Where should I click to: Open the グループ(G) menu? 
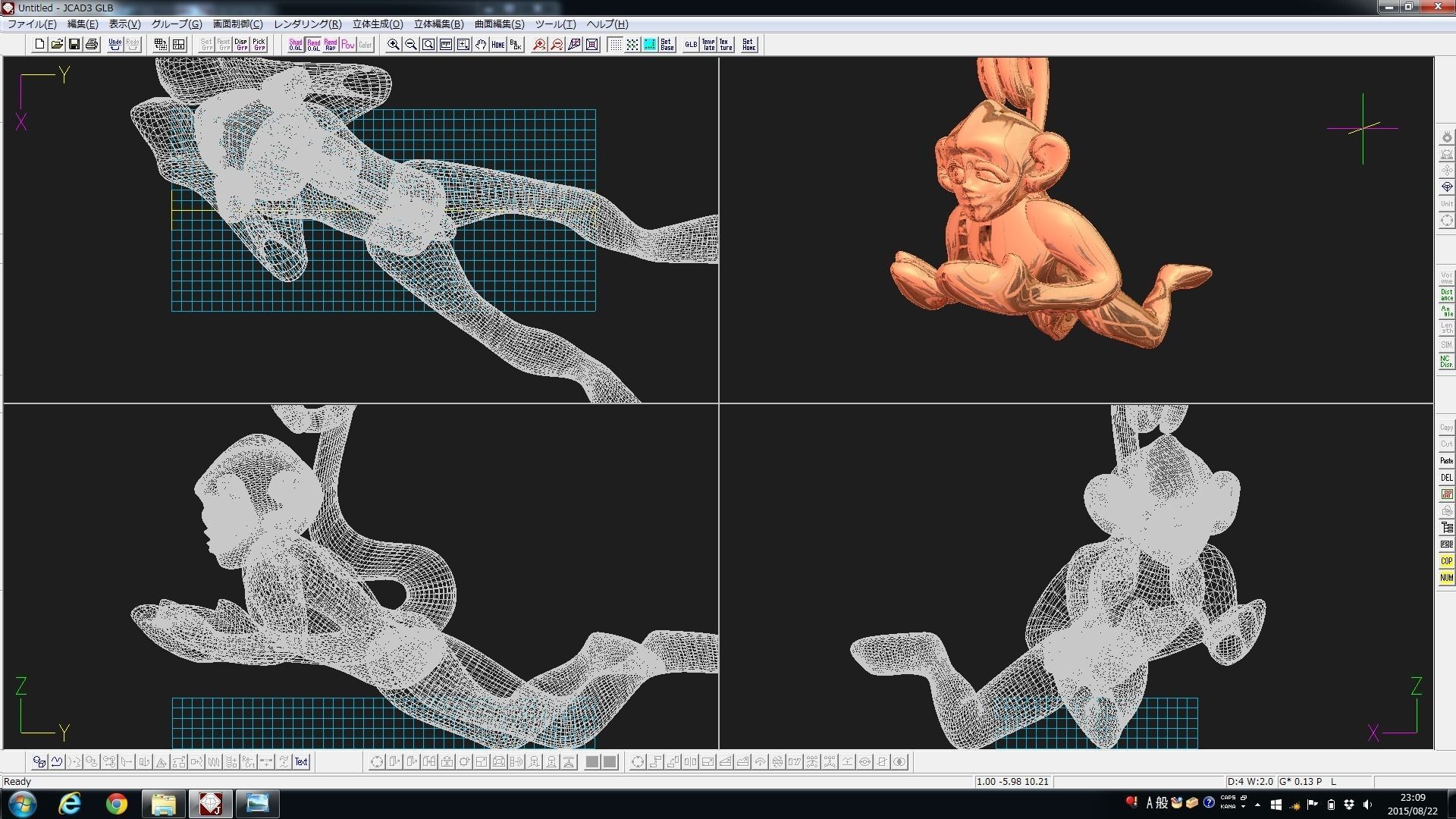[177, 24]
